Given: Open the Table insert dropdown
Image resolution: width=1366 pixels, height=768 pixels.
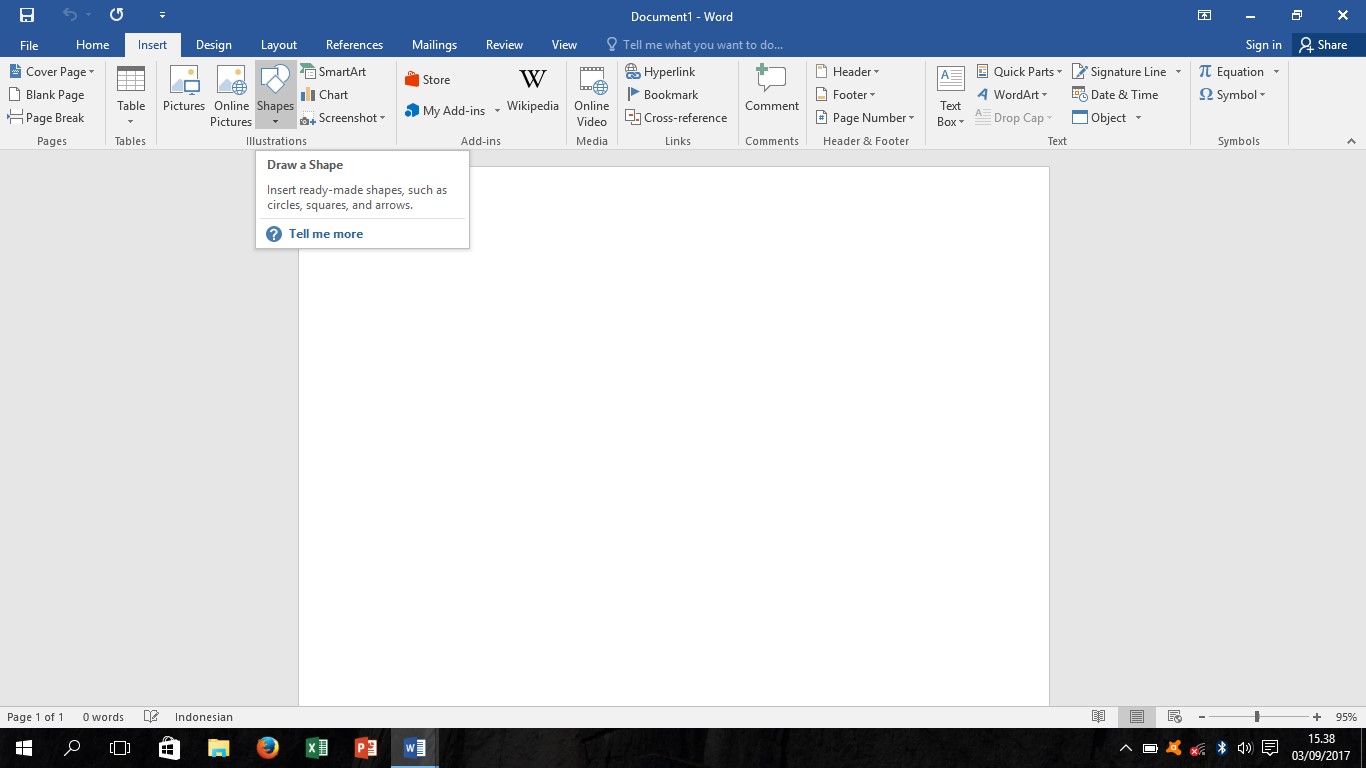Looking at the screenshot, I should (131, 95).
